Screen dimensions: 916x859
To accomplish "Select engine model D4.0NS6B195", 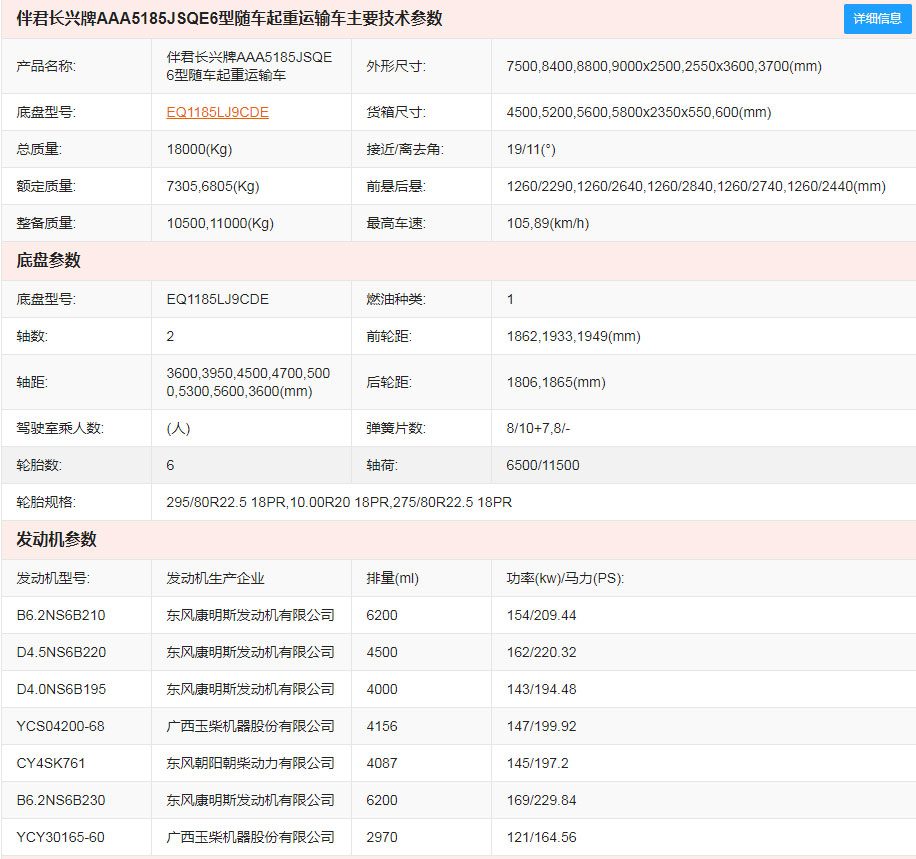I will (61, 689).
